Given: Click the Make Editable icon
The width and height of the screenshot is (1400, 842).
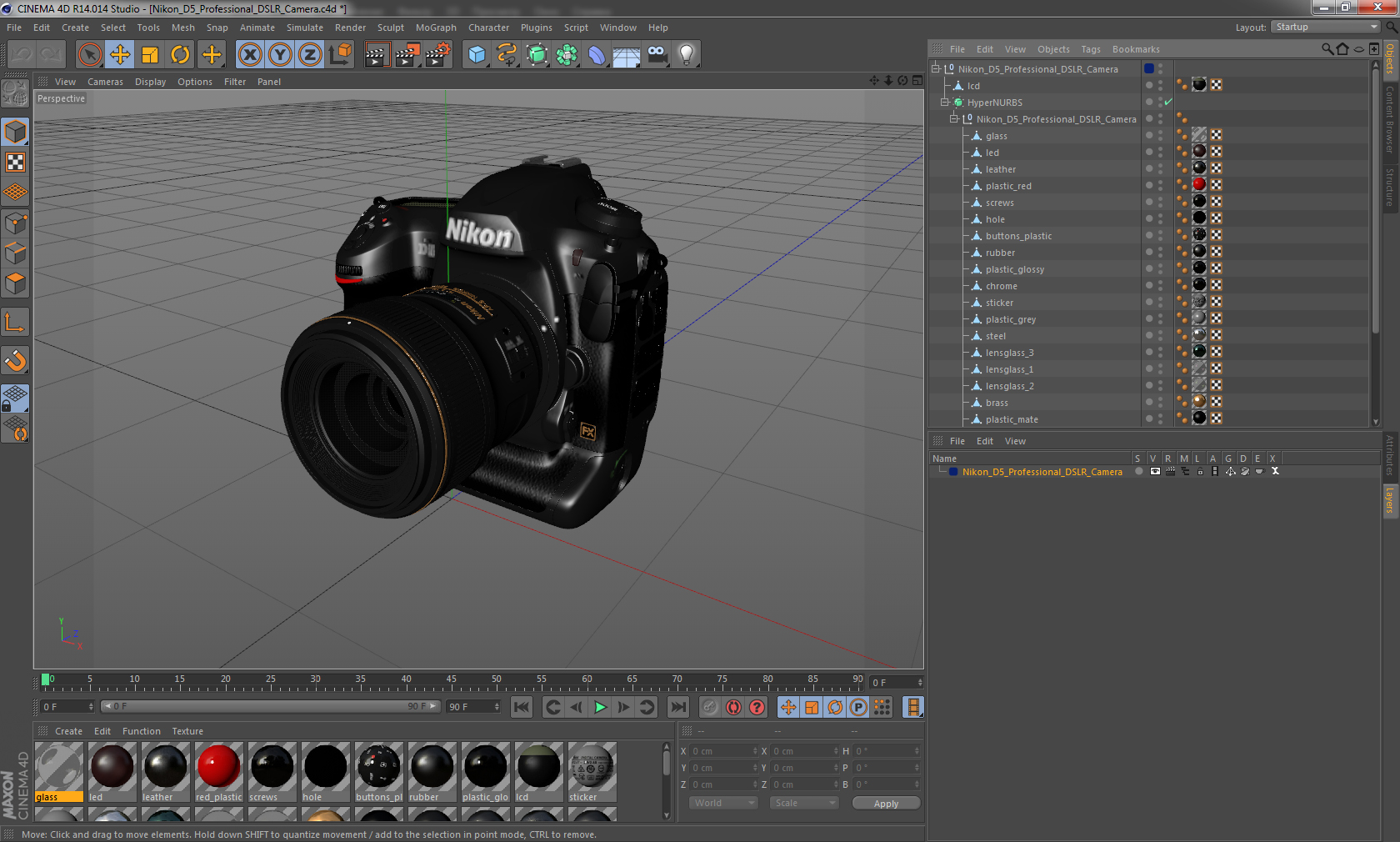Looking at the screenshot, I should [15, 93].
